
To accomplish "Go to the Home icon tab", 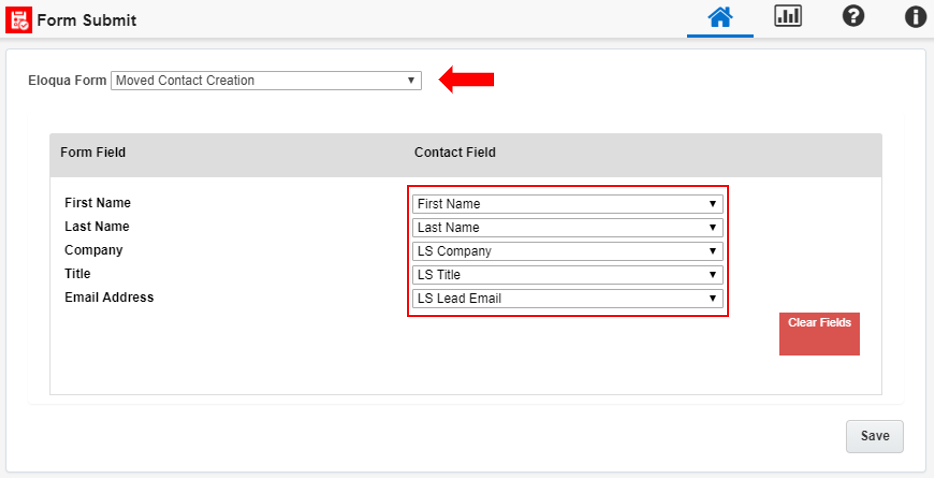I will pyautogui.click(x=720, y=18).
